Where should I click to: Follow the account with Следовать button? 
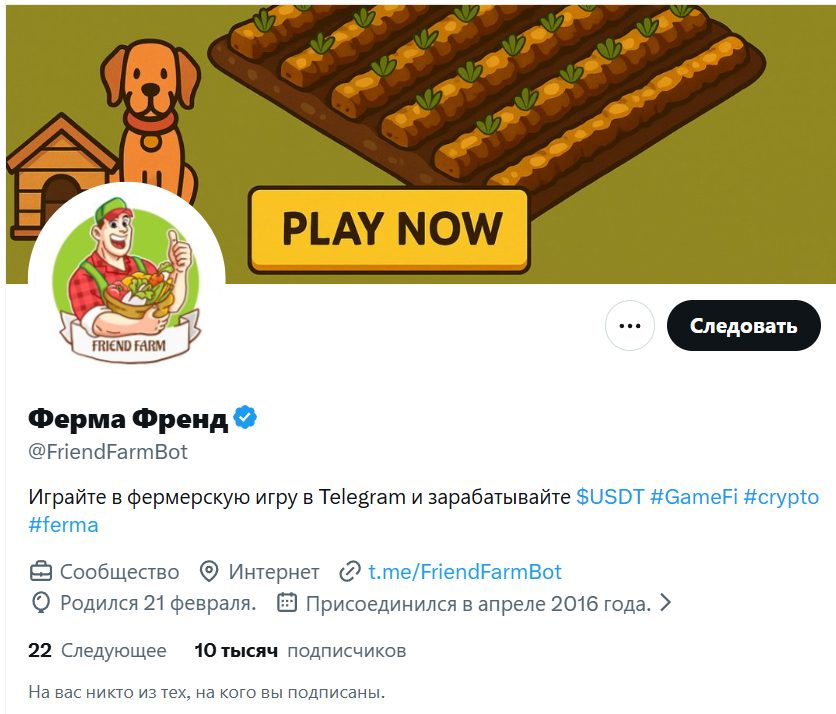(x=744, y=325)
